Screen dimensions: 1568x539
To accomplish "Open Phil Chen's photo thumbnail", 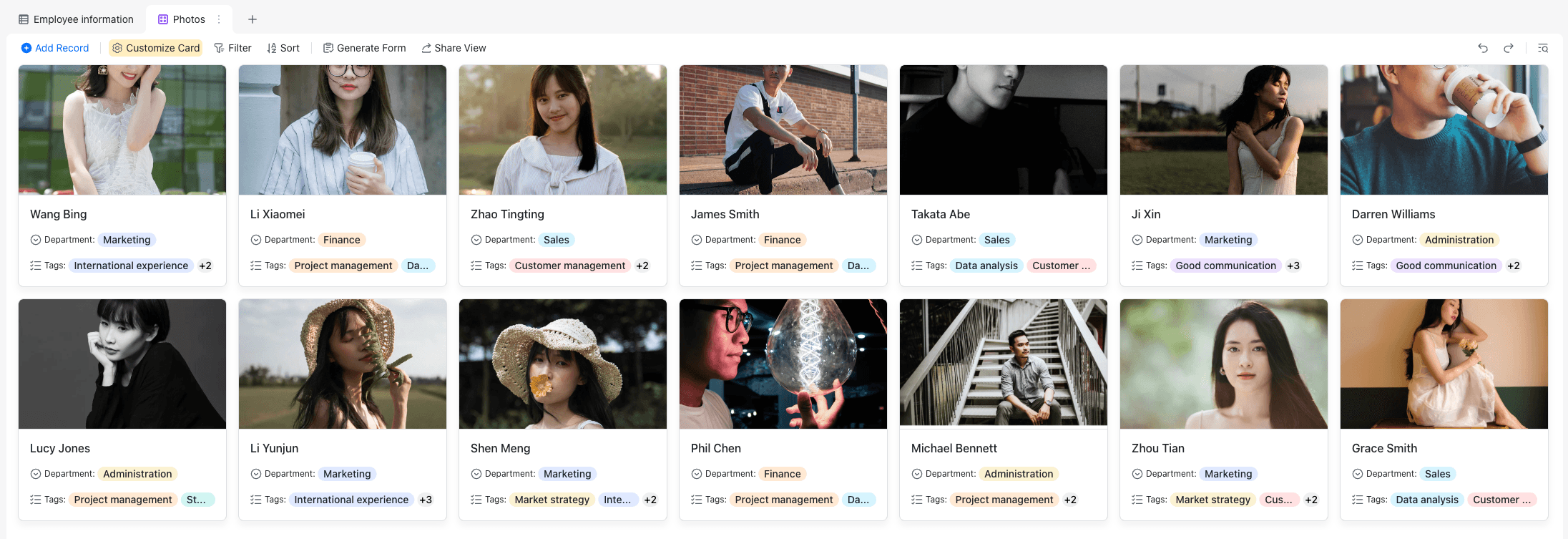I will [x=783, y=364].
